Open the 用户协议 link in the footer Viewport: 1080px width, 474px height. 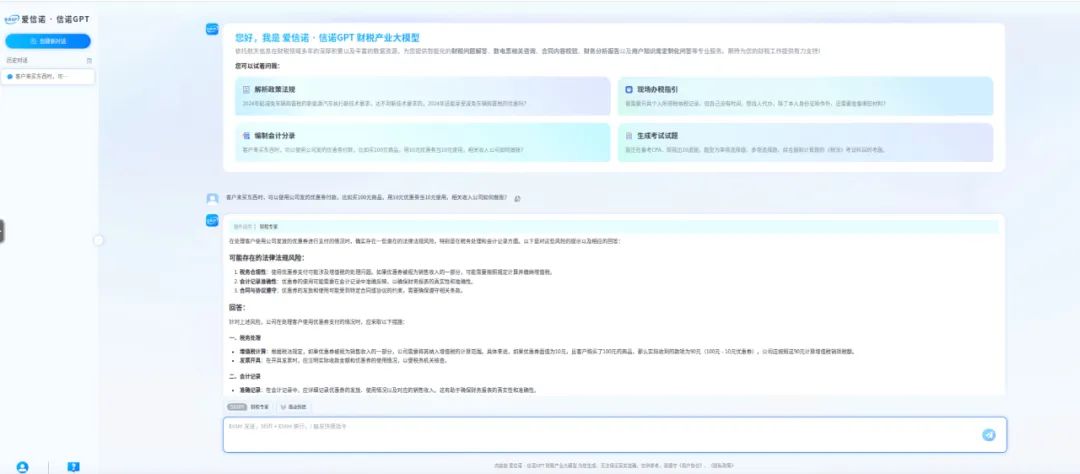pyautogui.click(x=692, y=466)
